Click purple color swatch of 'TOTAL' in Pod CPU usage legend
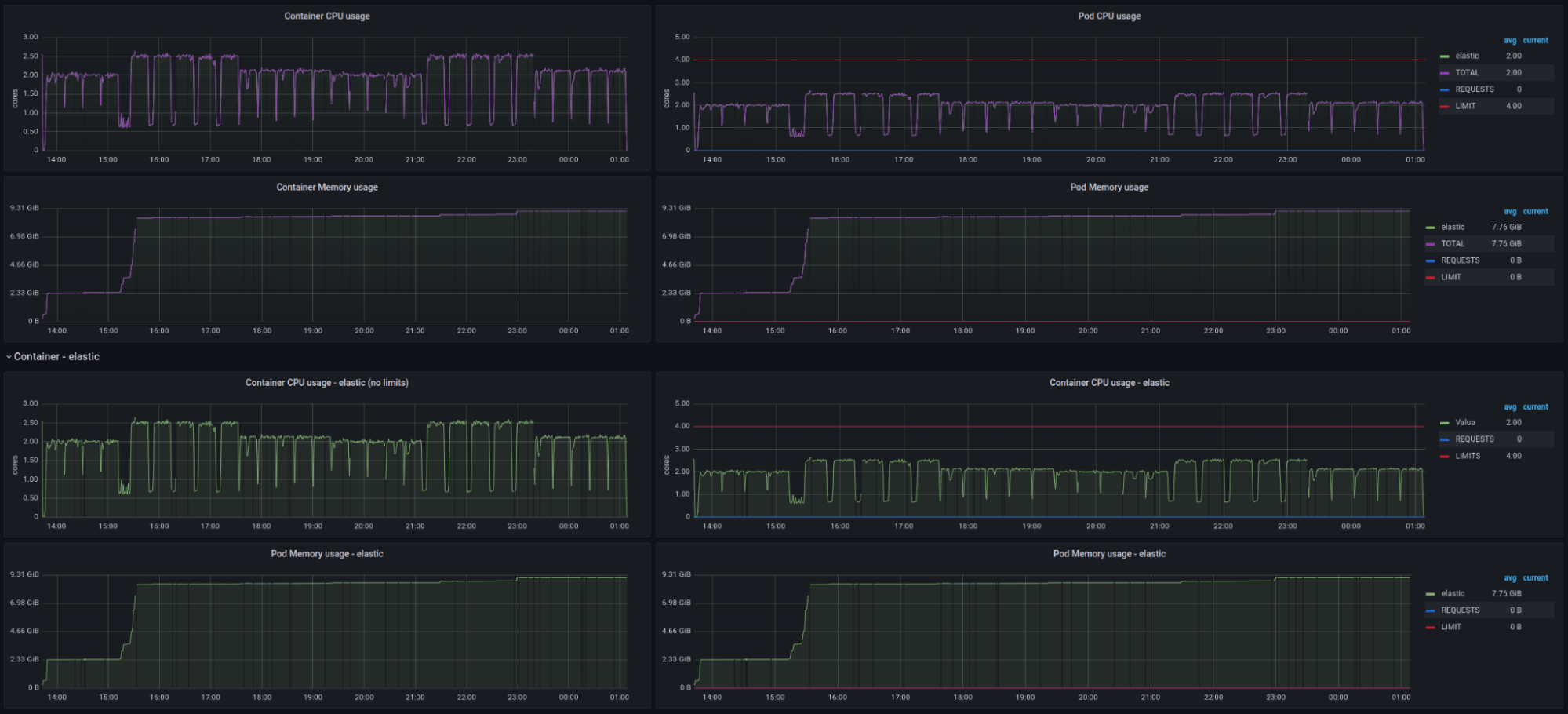 click(1445, 73)
